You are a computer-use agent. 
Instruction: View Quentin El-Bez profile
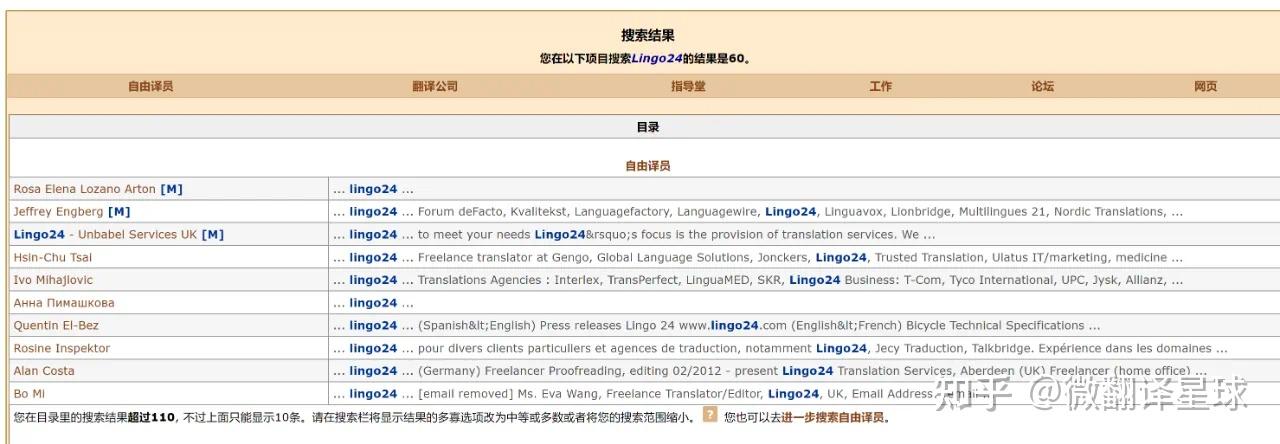pos(56,326)
